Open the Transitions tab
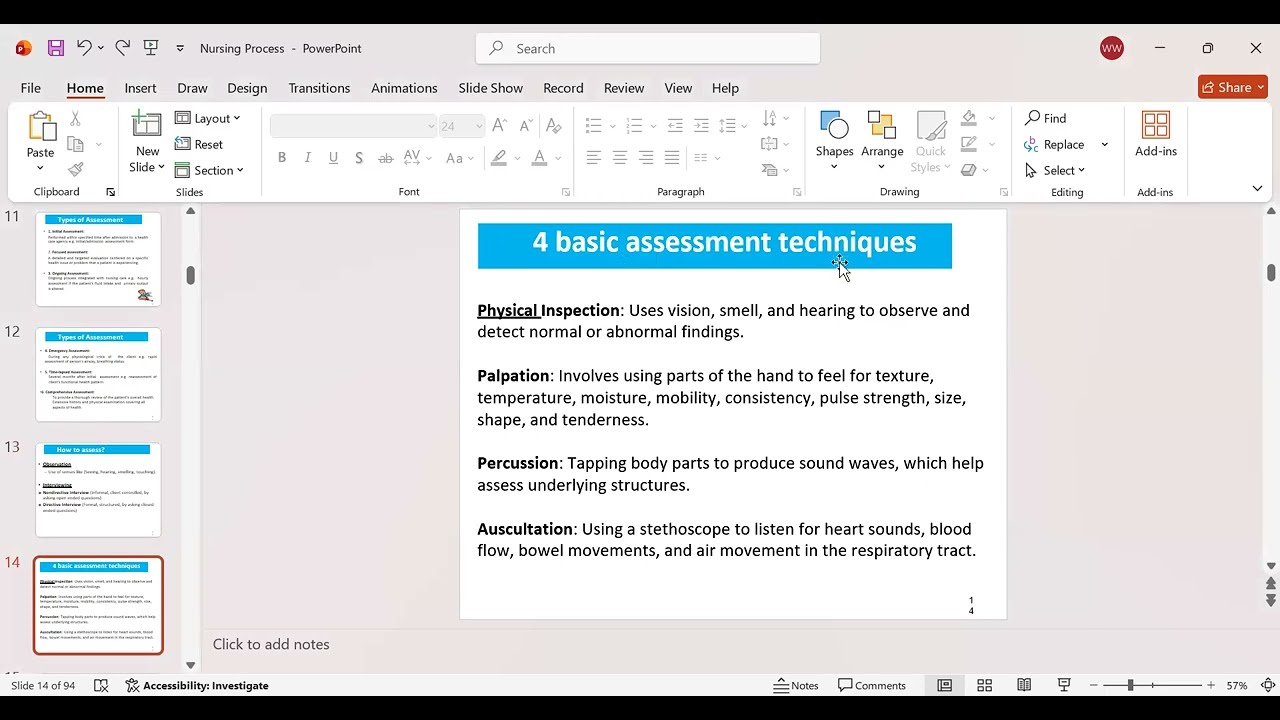This screenshot has height=720, width=1280. click(x=319, y=88)
